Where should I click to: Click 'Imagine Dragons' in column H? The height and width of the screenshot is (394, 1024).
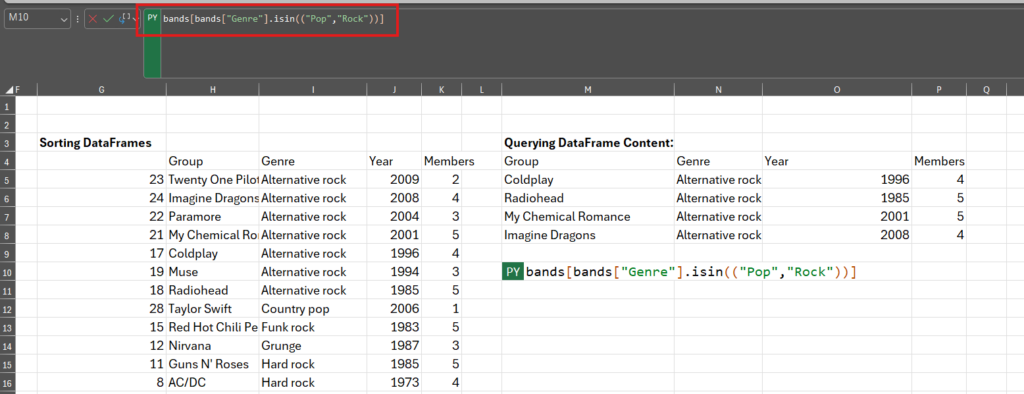(x=213, y=198)
